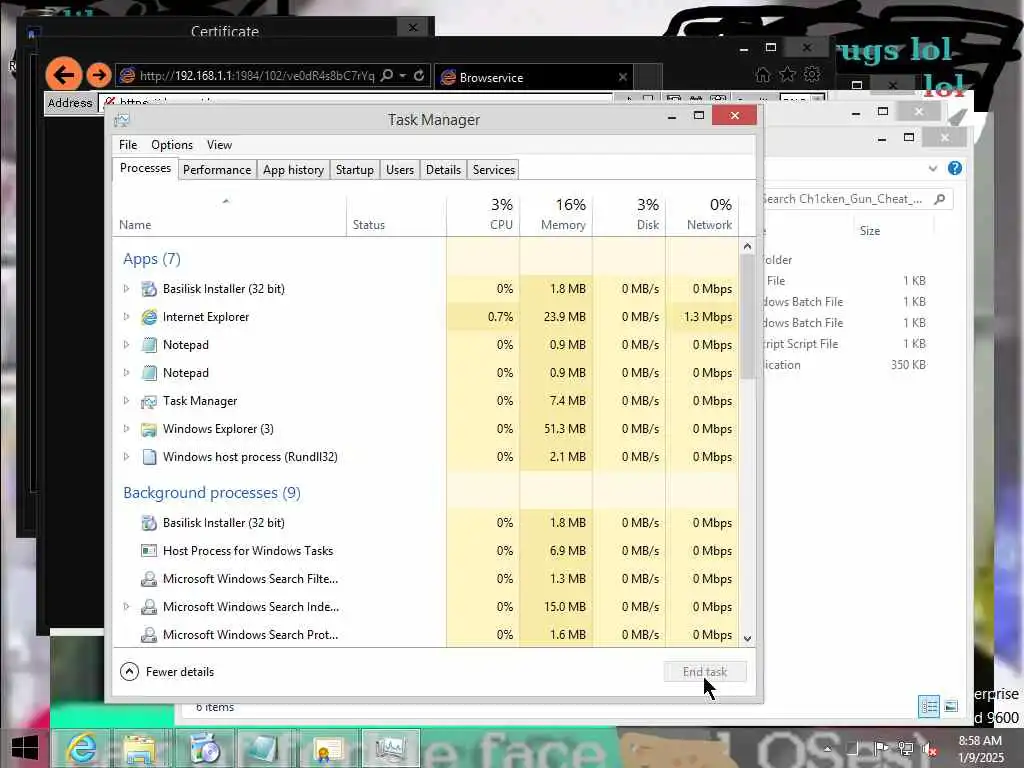Expand the Windows Explorer (3) entry
Screen dimensions: 1024x768
coord(127,429)
